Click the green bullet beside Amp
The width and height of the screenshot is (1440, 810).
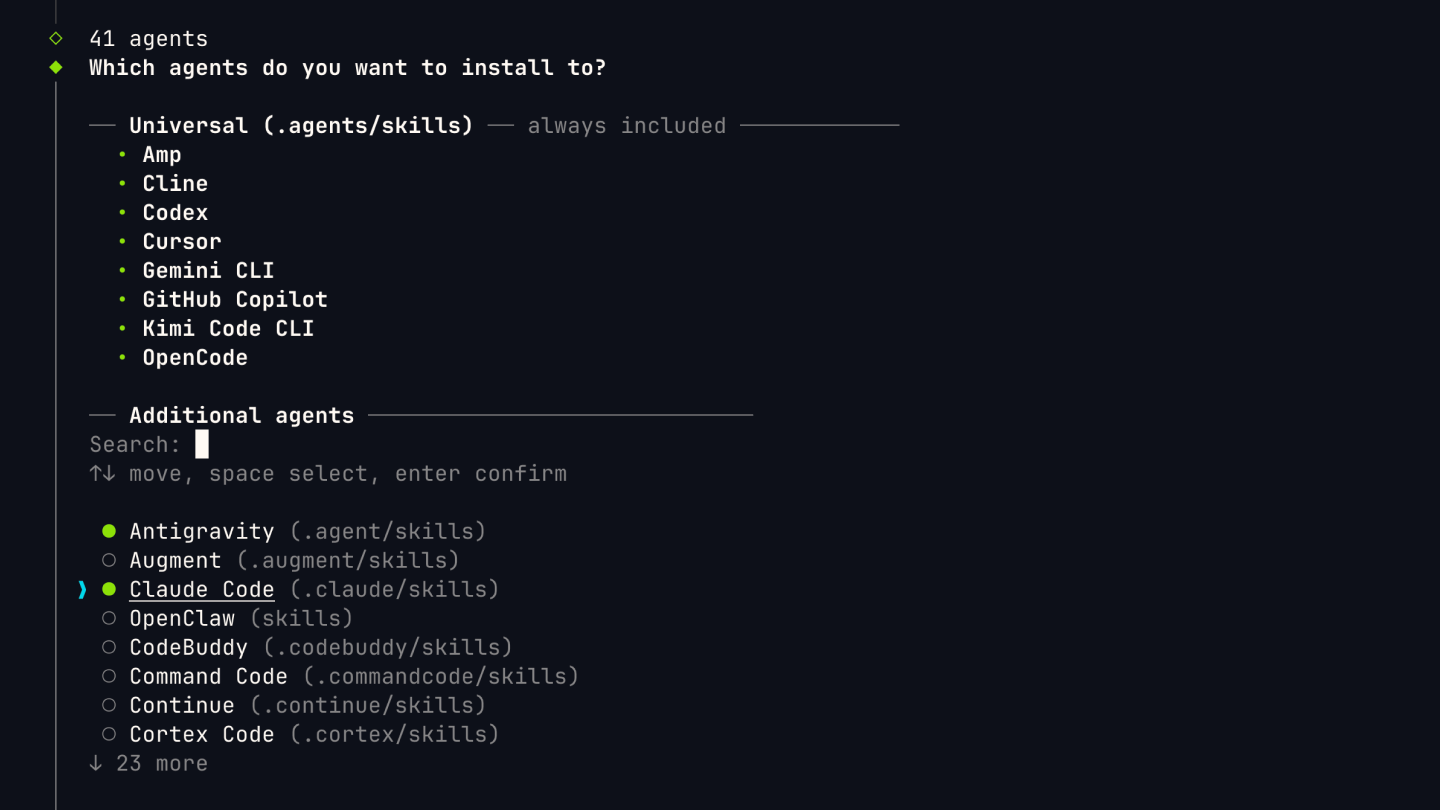(122, 154)
